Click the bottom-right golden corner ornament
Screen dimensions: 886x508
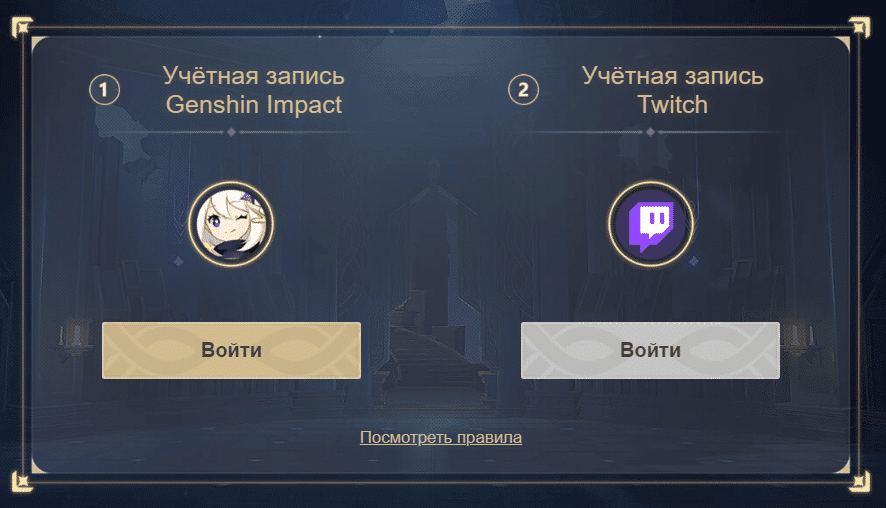859,482
